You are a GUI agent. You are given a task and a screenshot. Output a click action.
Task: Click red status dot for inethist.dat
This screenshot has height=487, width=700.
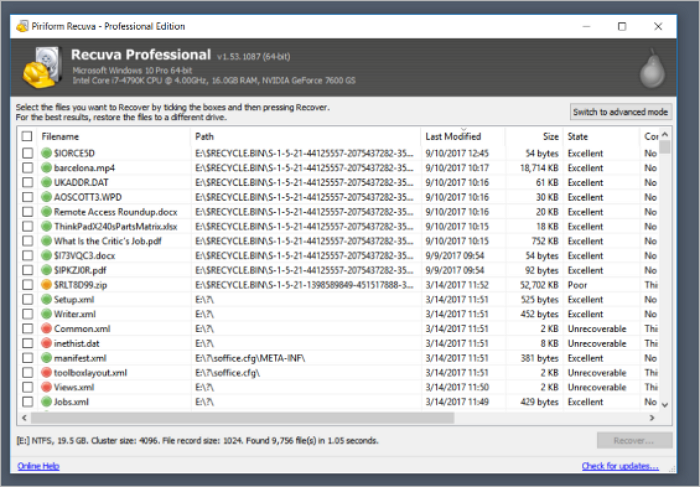point(46,343)
